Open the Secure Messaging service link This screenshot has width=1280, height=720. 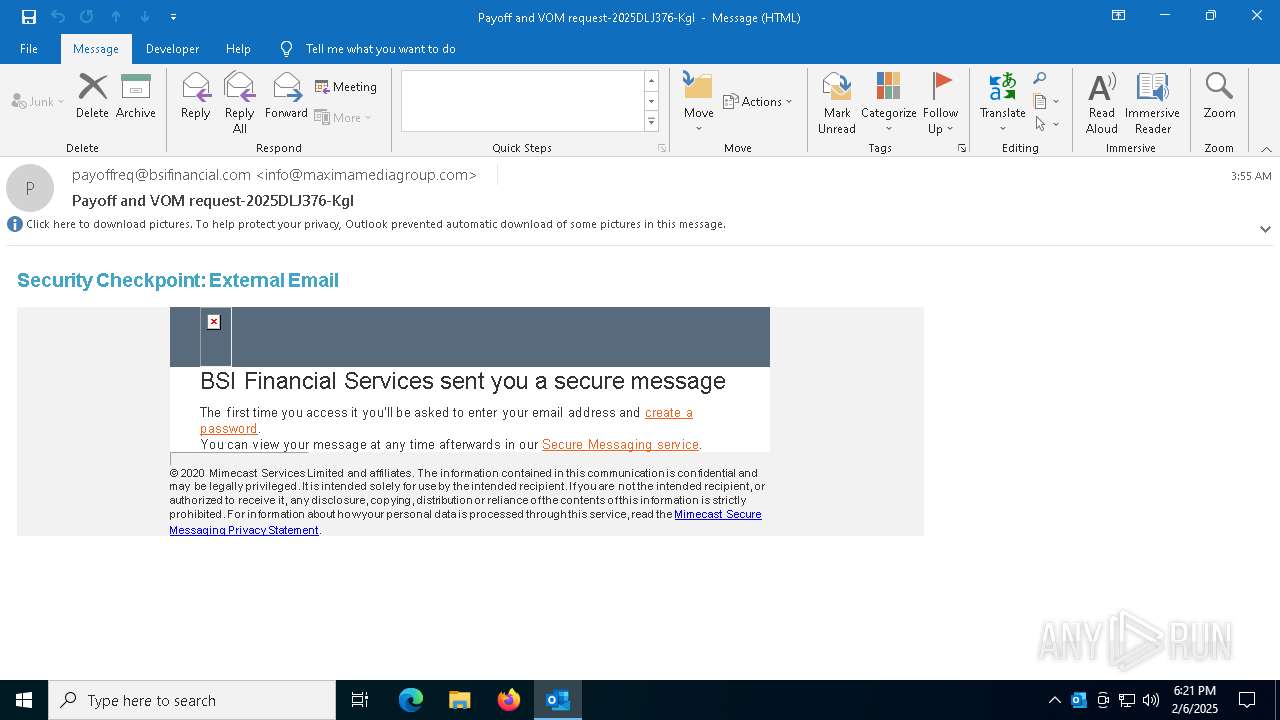tap(620, 445)
